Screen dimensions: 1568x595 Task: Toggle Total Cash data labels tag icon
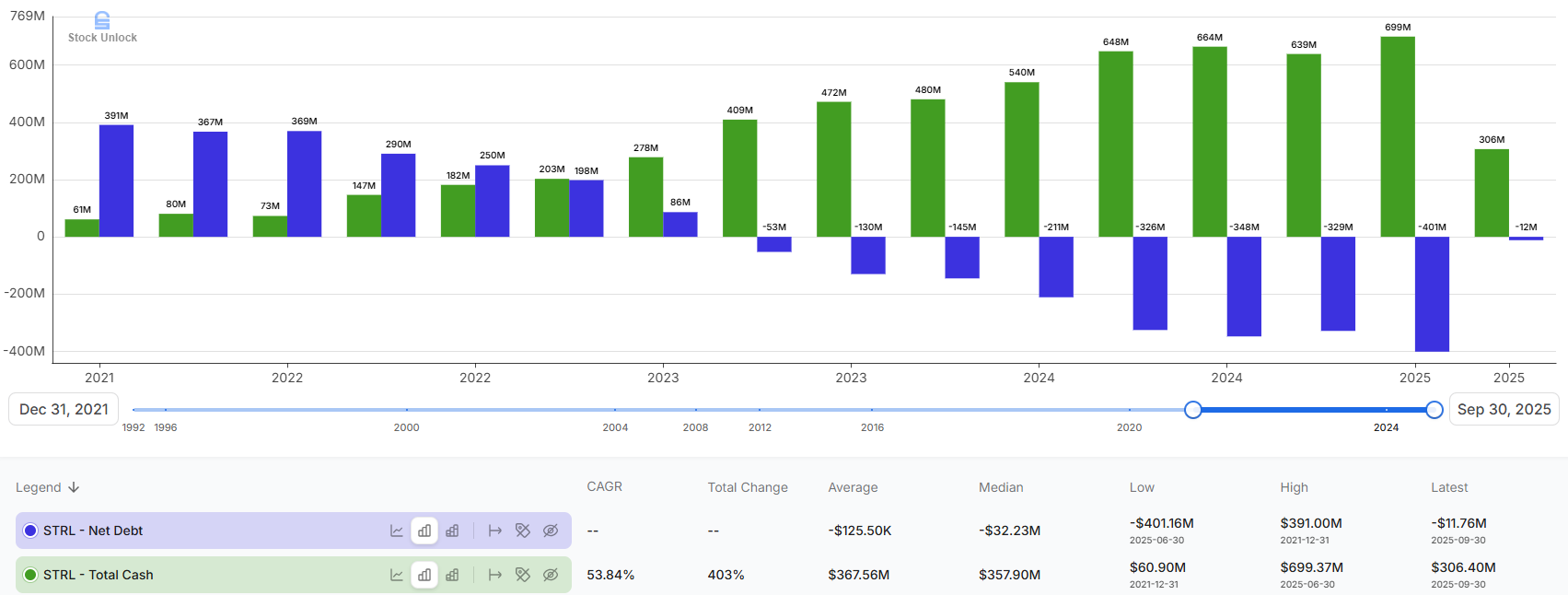tap(523, 575)
